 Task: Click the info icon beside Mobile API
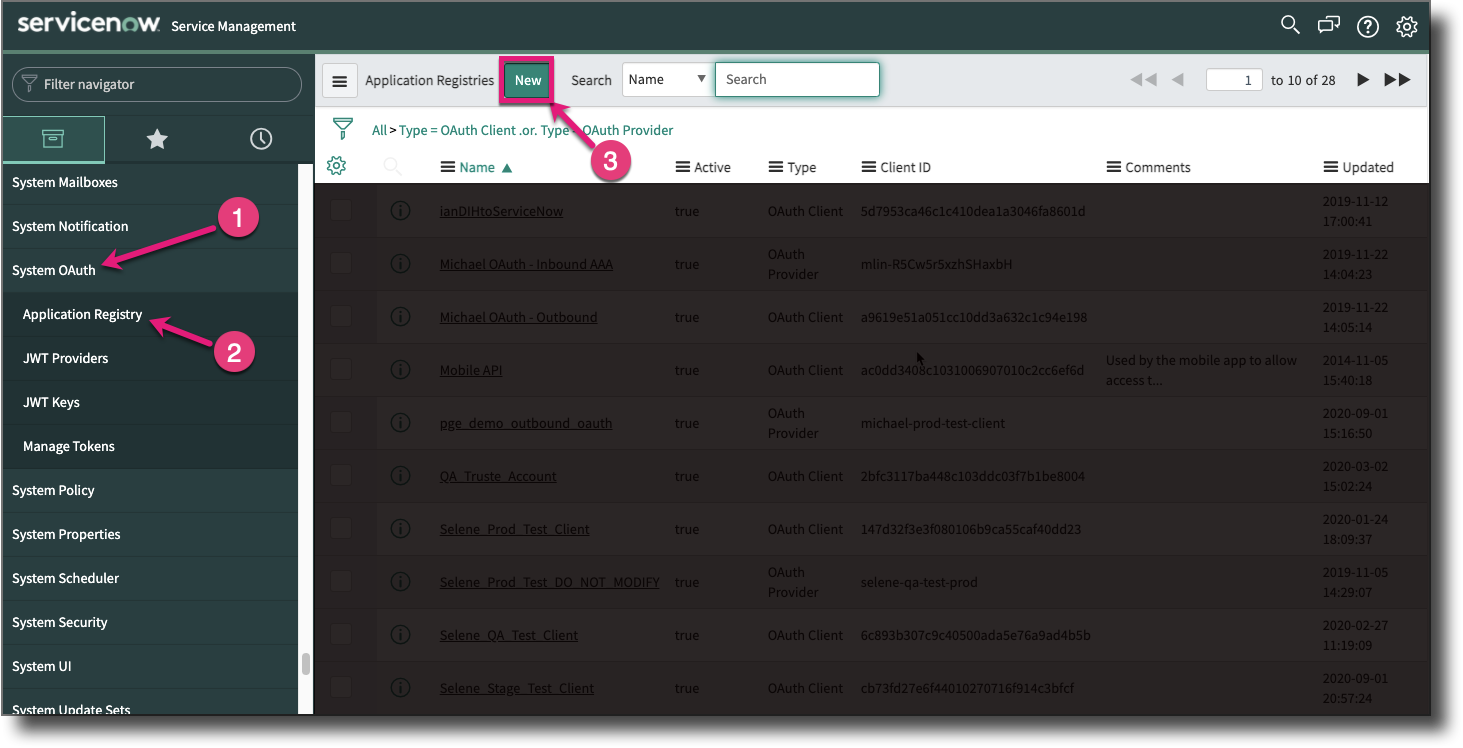click(x=401, y=369)
